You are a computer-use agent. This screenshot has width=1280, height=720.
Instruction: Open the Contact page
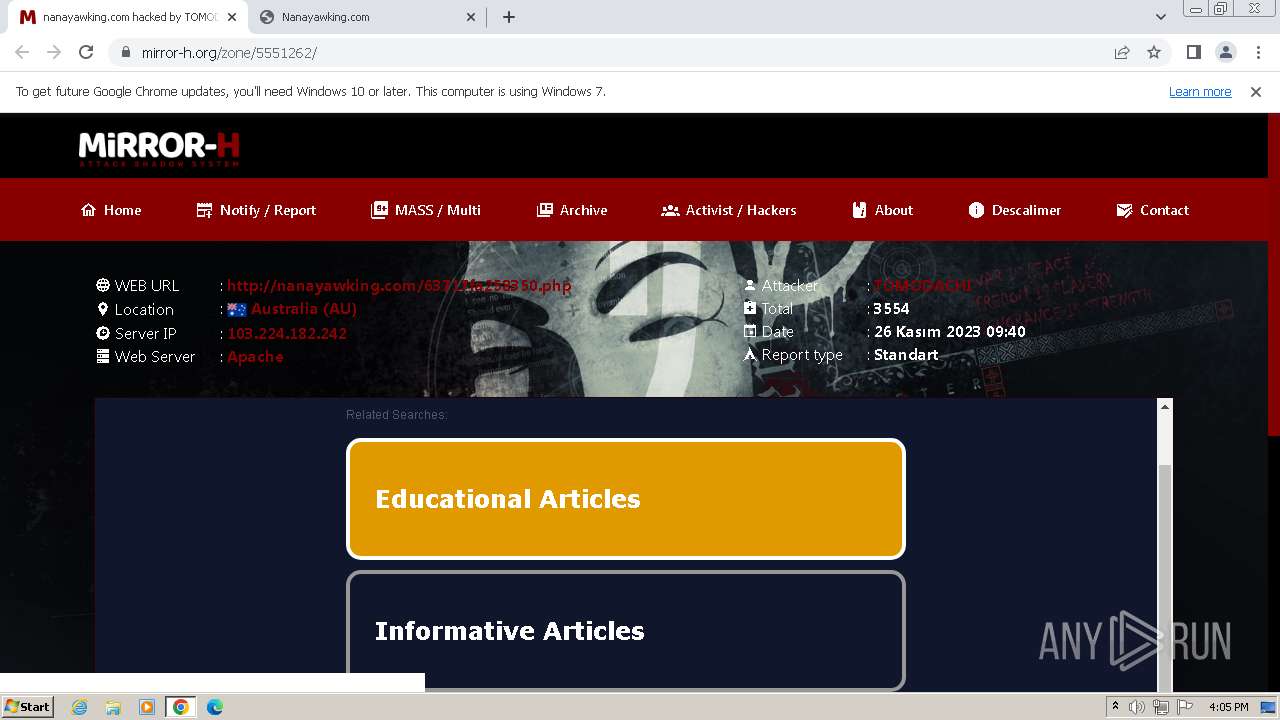coord(1153,210)
